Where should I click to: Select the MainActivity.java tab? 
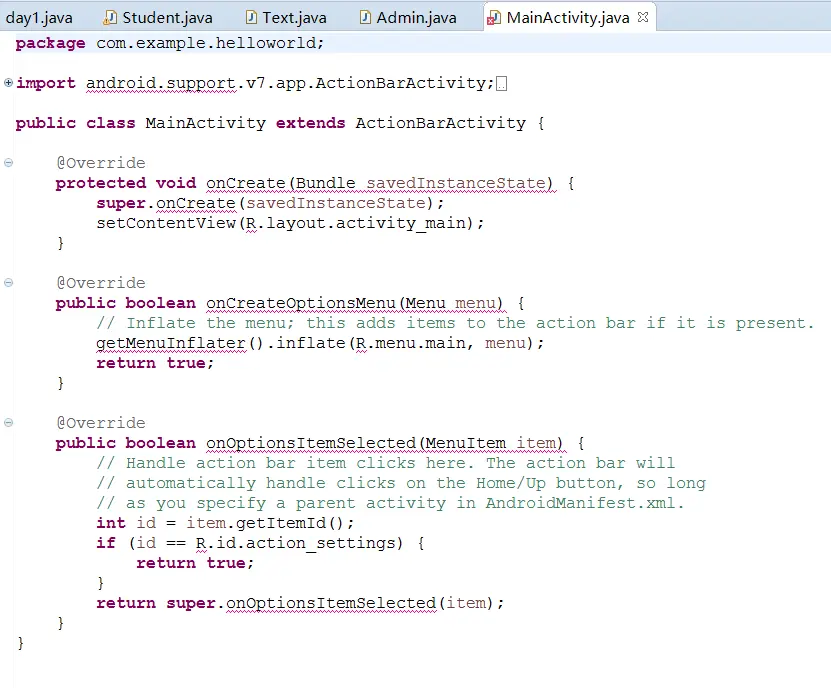[568, 17]
